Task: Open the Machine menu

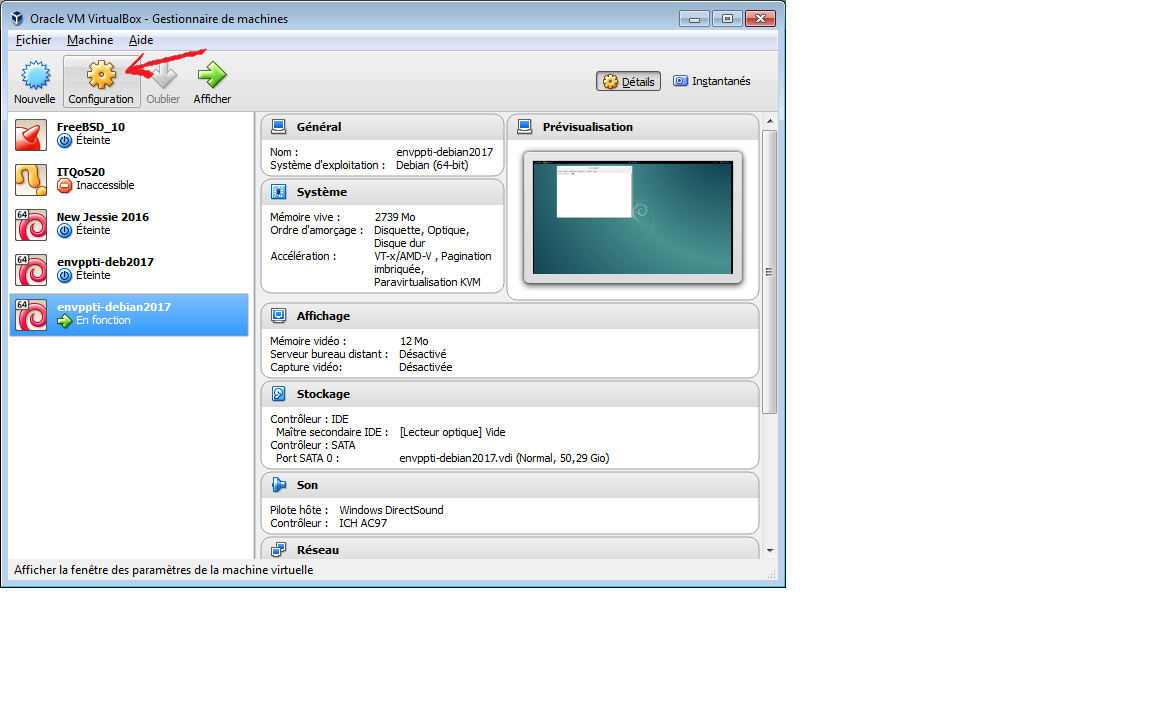Action: 90,40
